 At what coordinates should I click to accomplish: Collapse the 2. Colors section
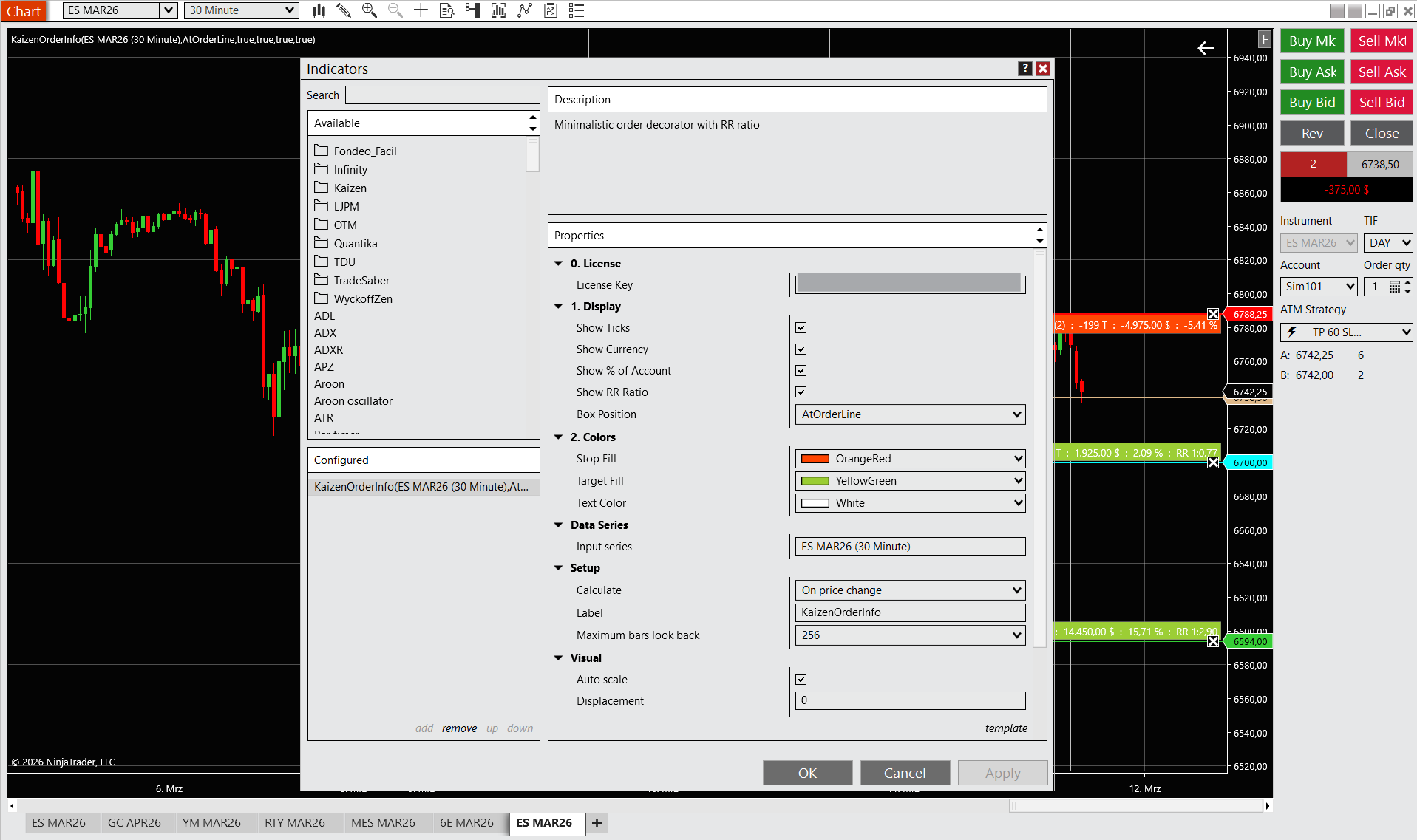559,437
